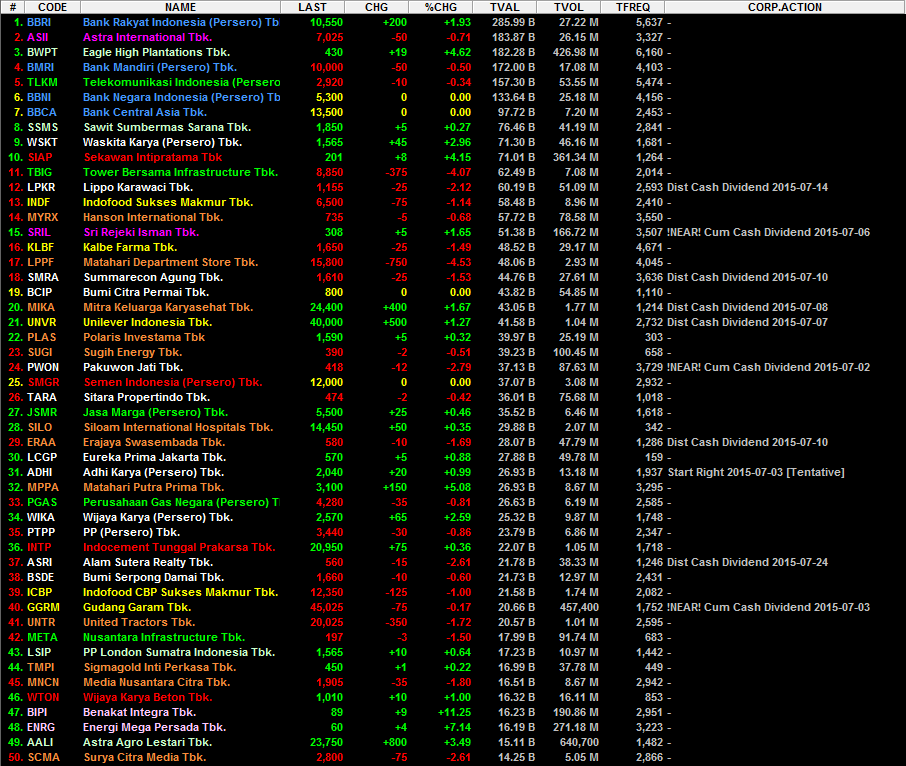Select Tower Bersama Infrastructure Tbk. name
Viewport: 906px width, 766px height.
pyautogui.click(x=180, y=172)
